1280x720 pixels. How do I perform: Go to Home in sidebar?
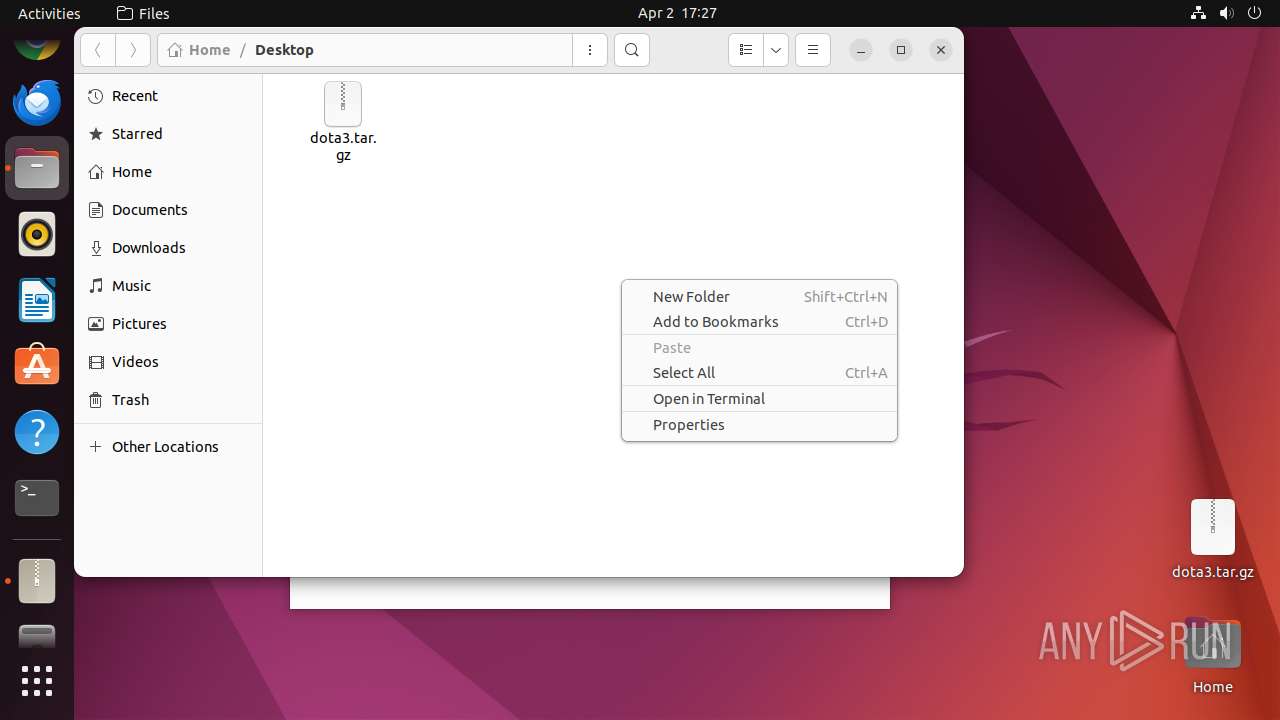168,172
